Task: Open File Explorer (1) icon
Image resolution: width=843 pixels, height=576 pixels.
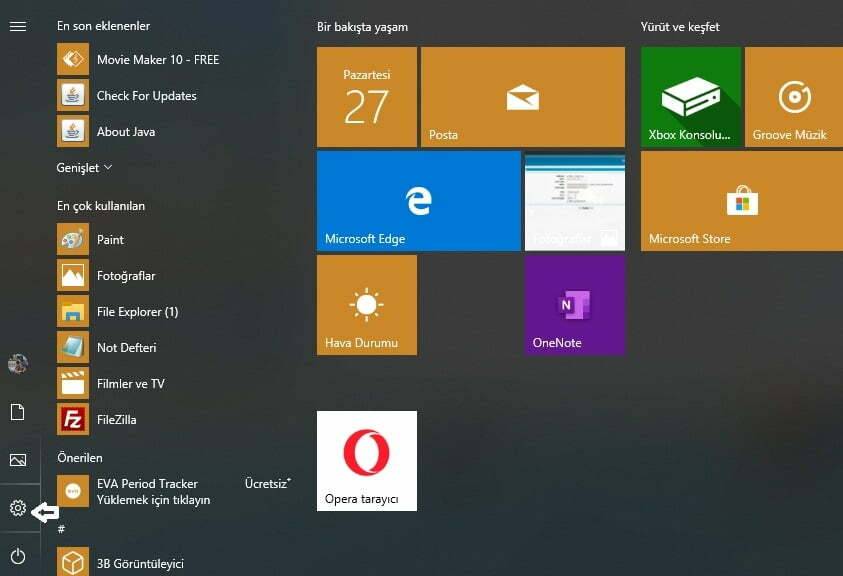Action: (x=73, y=311)
